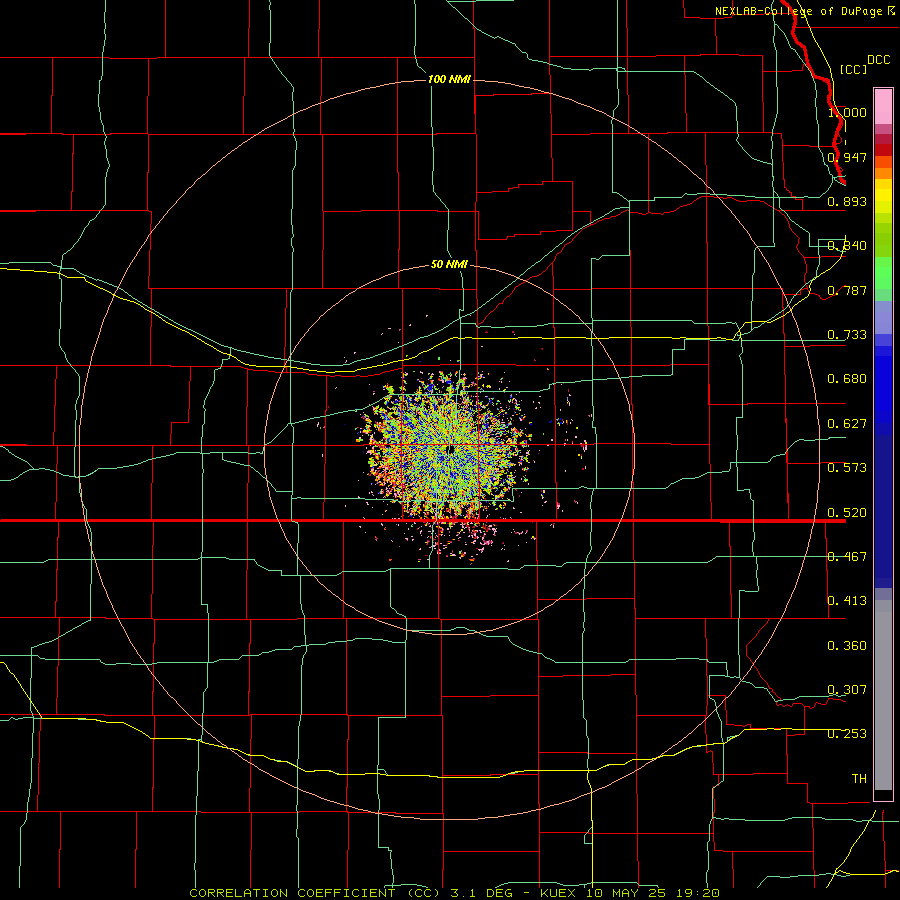The height and width of the screenshot is (900, 900).
Task: Click the 0.627 scale value
Action: (x=847, y=424)
